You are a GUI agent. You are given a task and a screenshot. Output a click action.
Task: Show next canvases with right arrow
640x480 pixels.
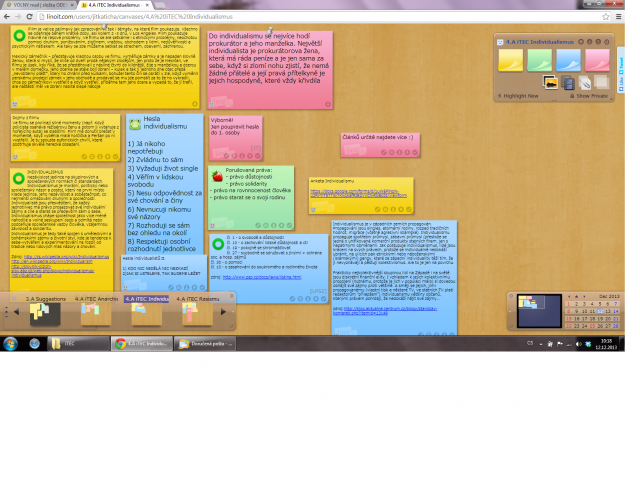[223, 312]
